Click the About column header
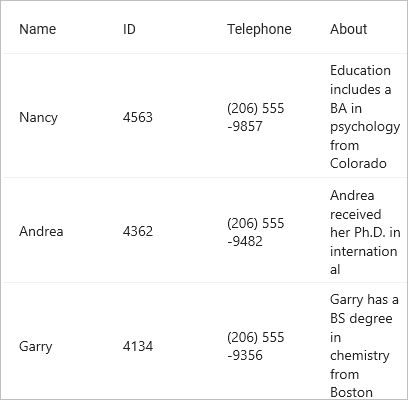 point(348,29)
